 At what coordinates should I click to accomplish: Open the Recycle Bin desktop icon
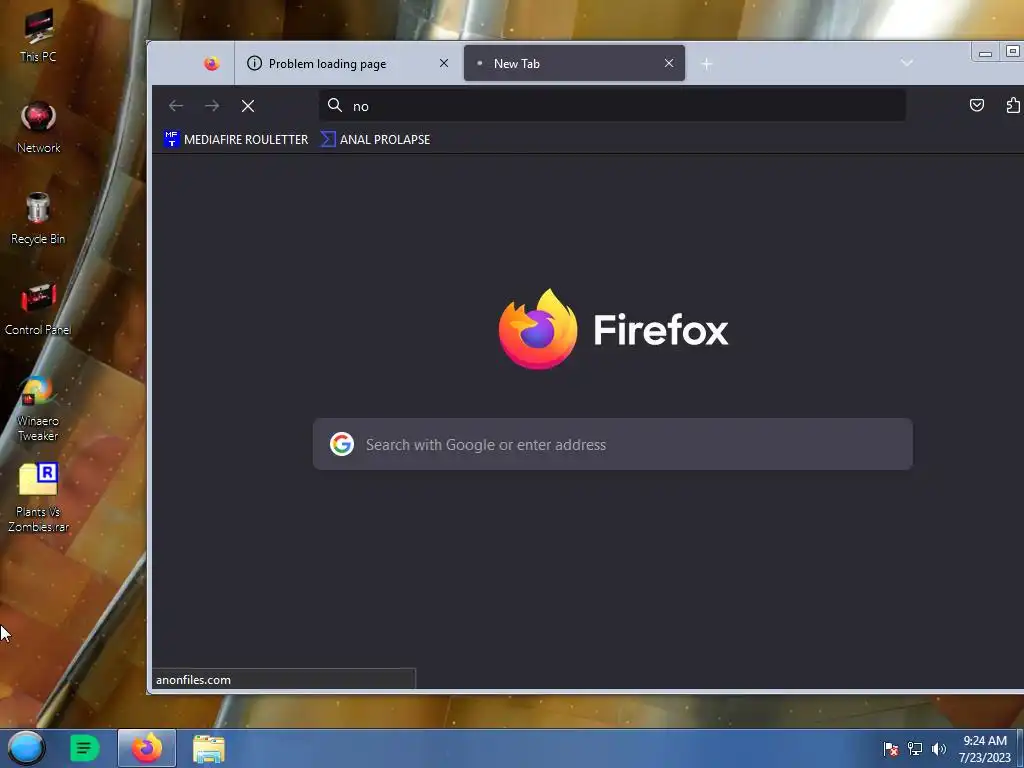38,219
